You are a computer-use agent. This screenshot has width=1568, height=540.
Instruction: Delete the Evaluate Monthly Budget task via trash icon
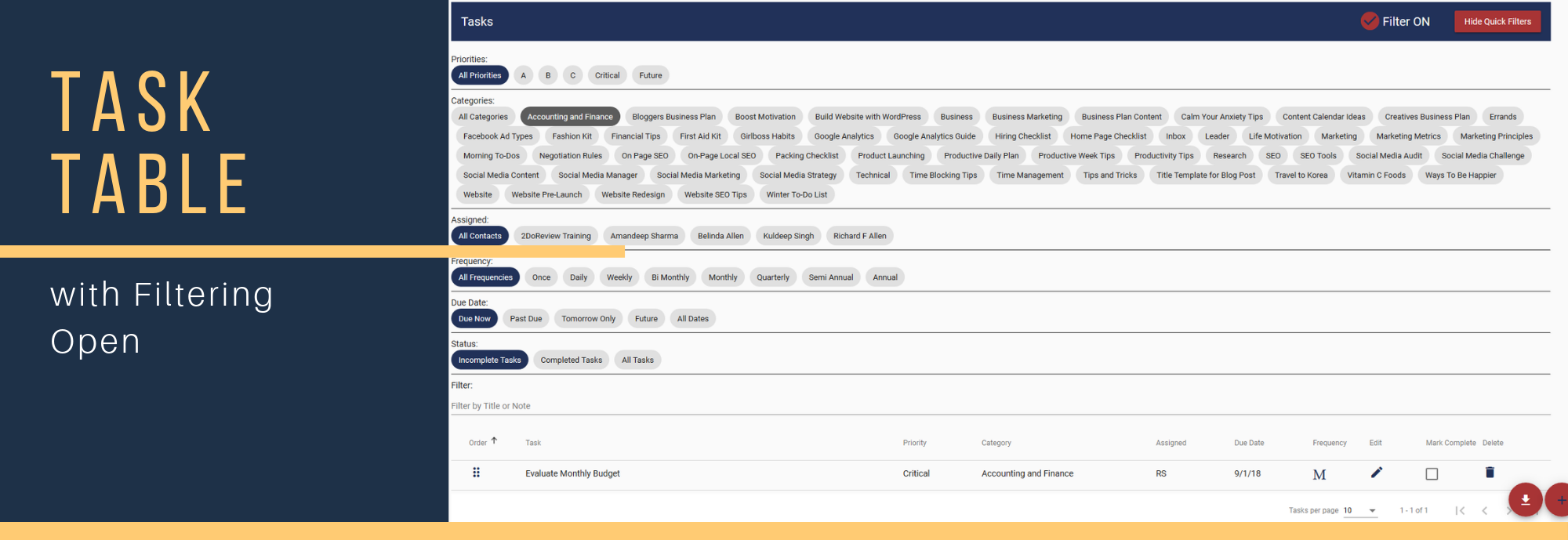(x=1490, y=473)
